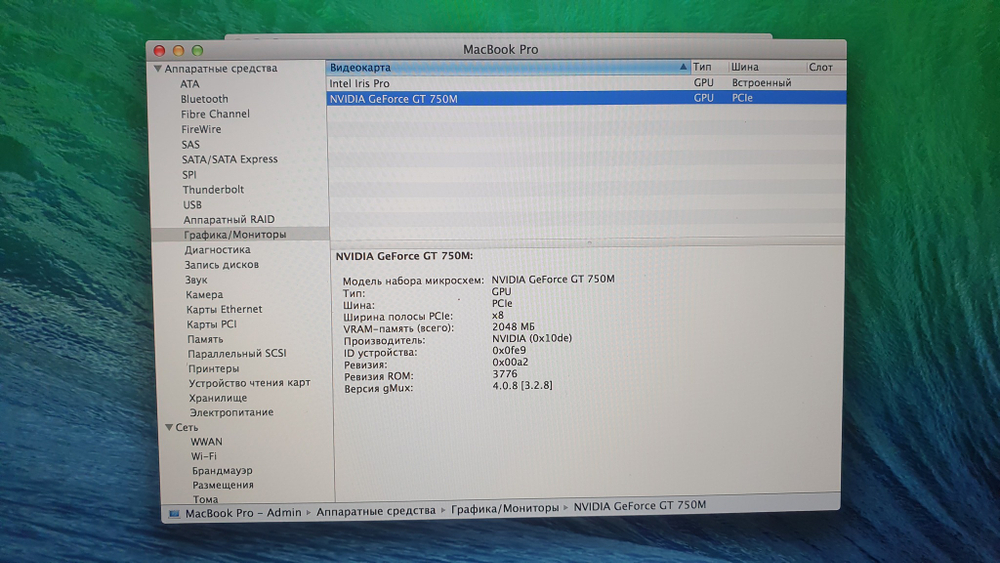The image size is (1000, 563).
Task: Select the Intel Iris Pro row
Action: coord(586,83)
